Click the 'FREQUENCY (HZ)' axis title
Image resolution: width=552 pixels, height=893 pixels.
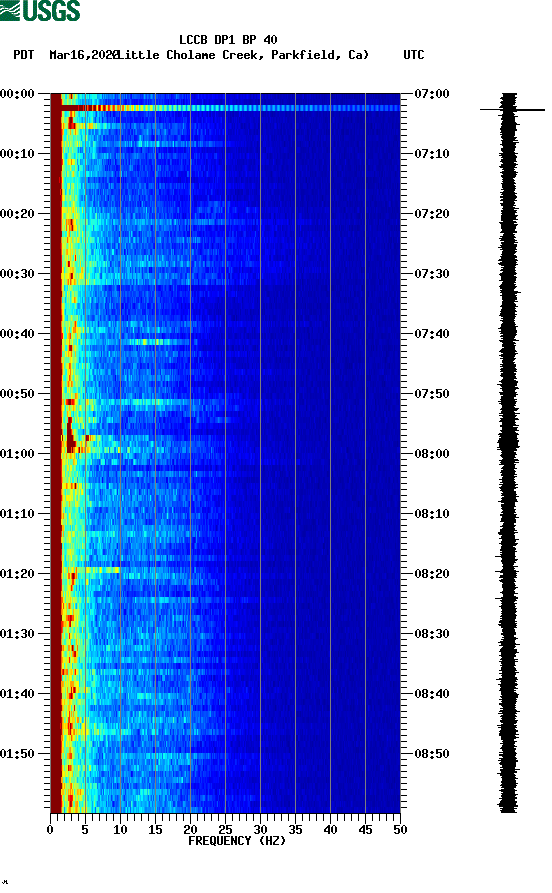(236, 841)
